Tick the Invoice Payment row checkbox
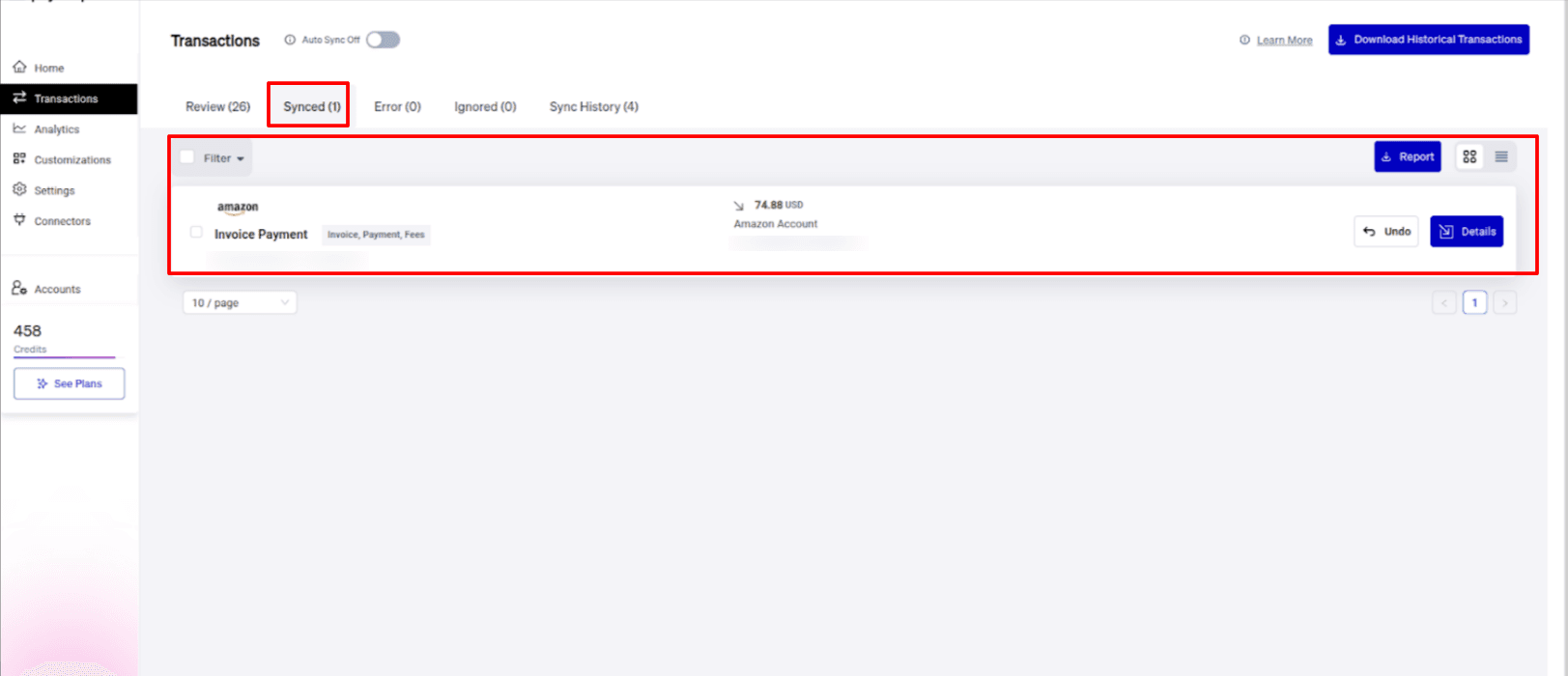 (196, 232)
